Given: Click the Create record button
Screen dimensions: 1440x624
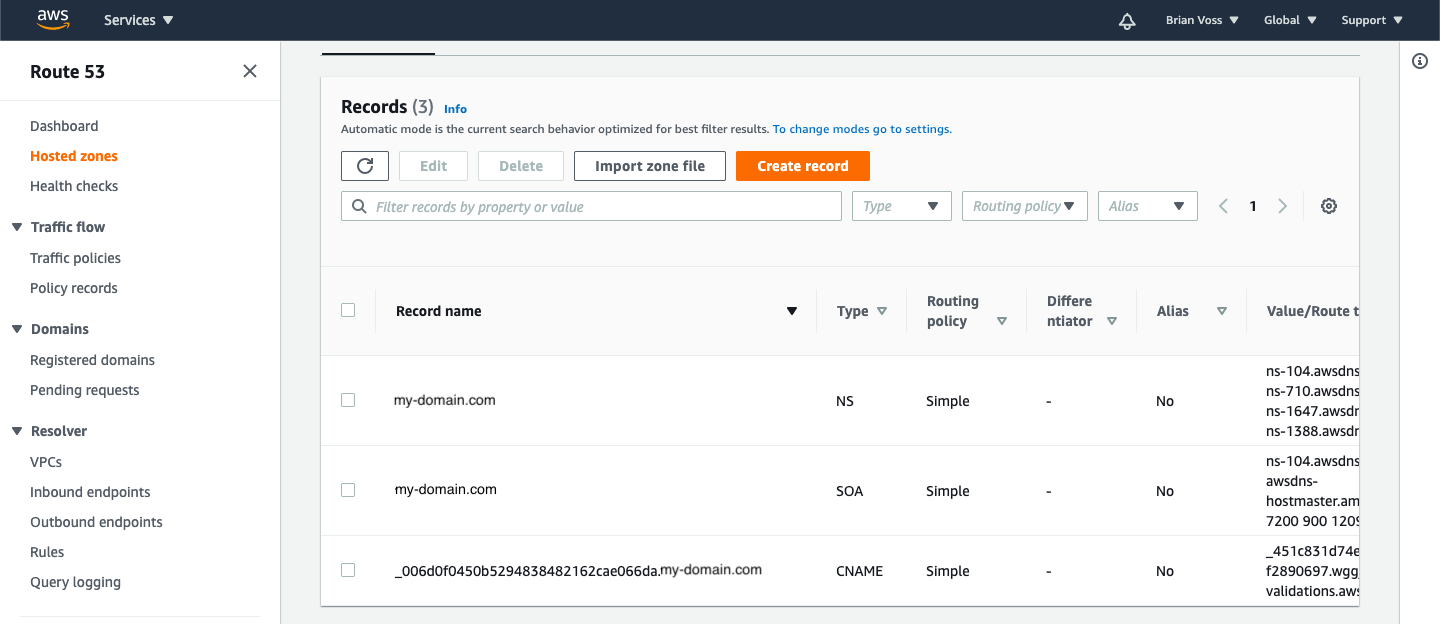Looking at the screenshot, I should (x=803, y=166).
